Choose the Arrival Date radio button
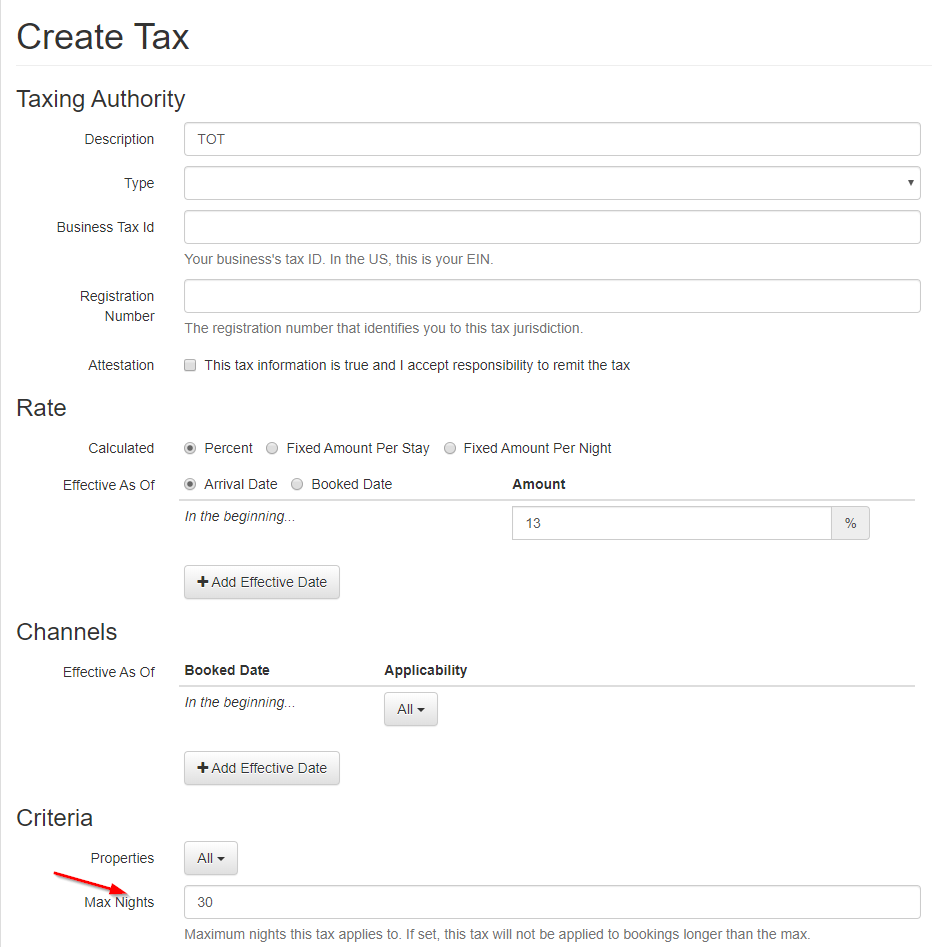The width and height of the screenshot is (932, 947). [190, 484]
